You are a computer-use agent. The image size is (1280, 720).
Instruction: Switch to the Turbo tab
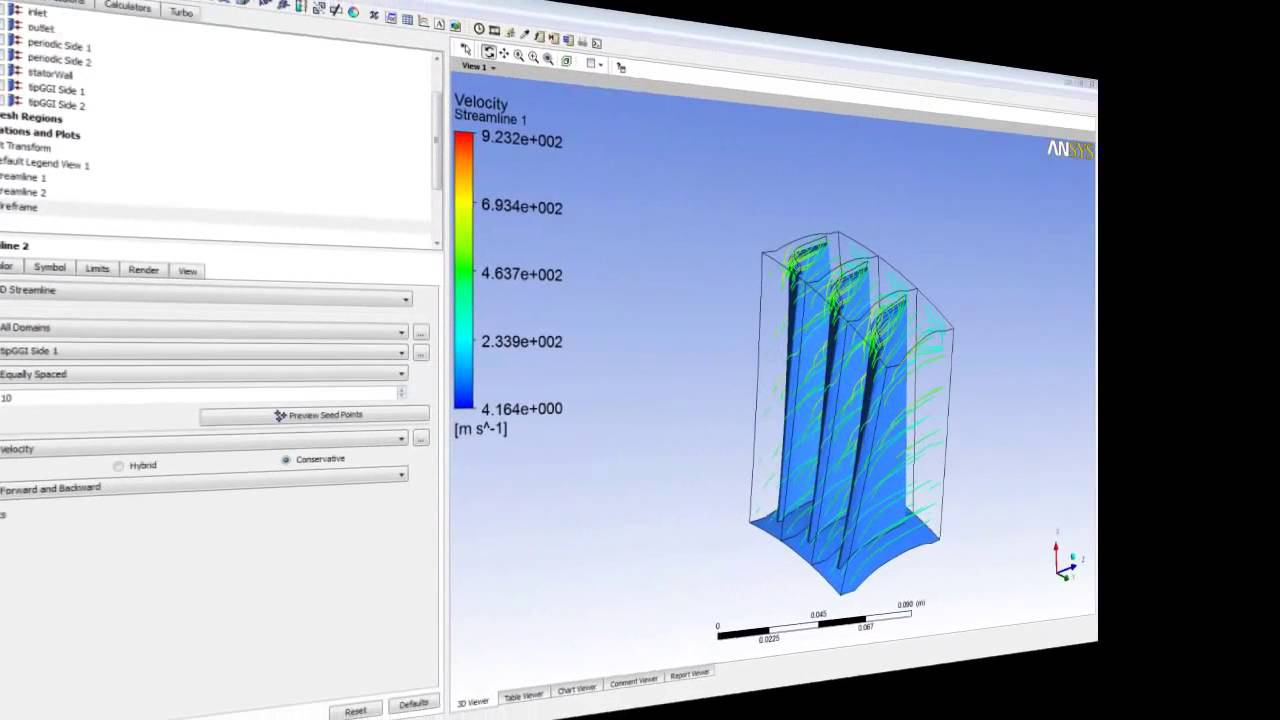[181, 12]
